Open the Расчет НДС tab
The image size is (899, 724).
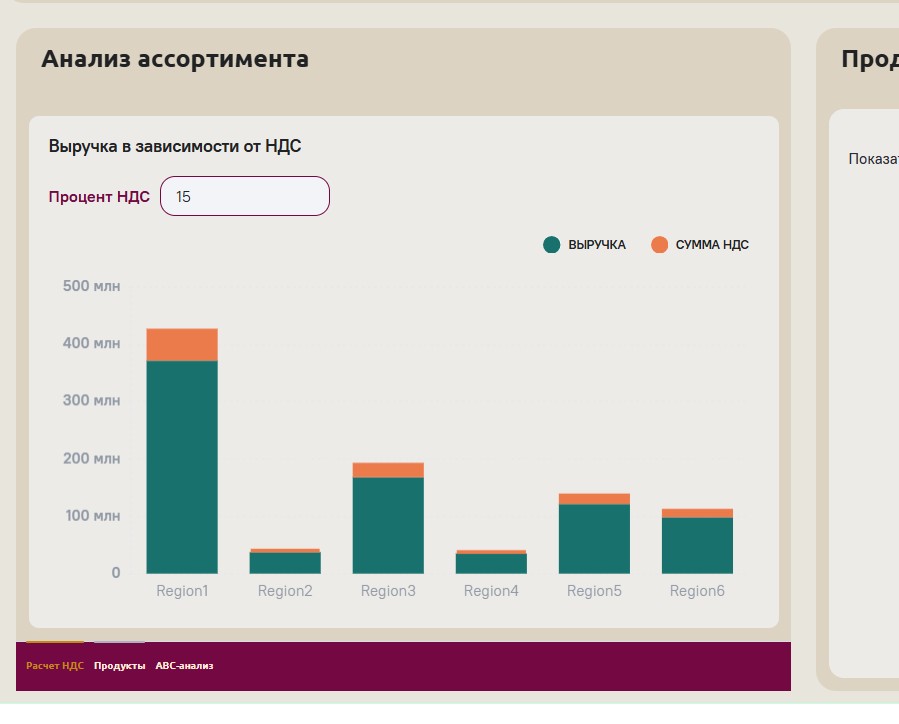(x=55, y=666)
